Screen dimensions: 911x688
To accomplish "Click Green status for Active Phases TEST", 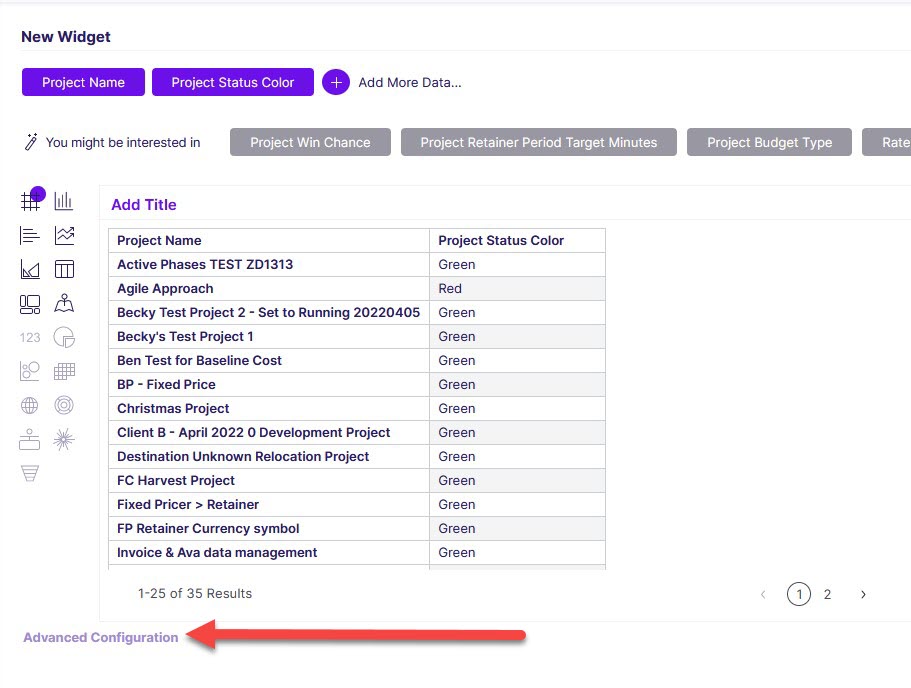I will pos(517,264).
